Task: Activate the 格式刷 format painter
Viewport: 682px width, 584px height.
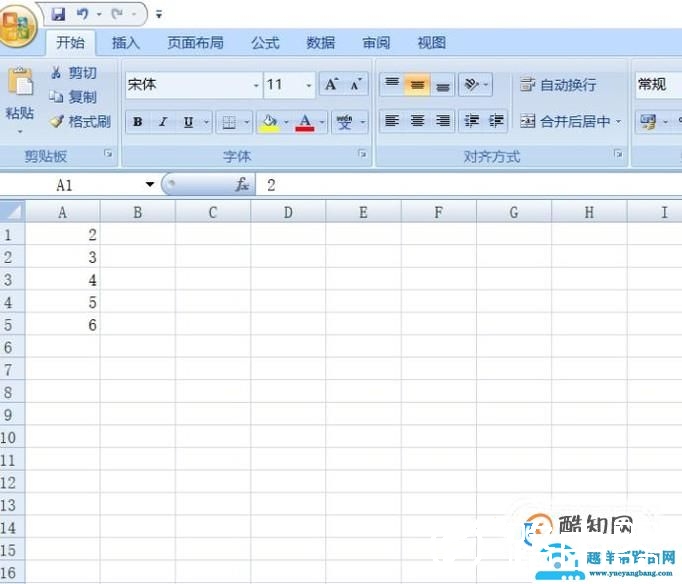Action: pyautogui.click(x=80, y=121)
